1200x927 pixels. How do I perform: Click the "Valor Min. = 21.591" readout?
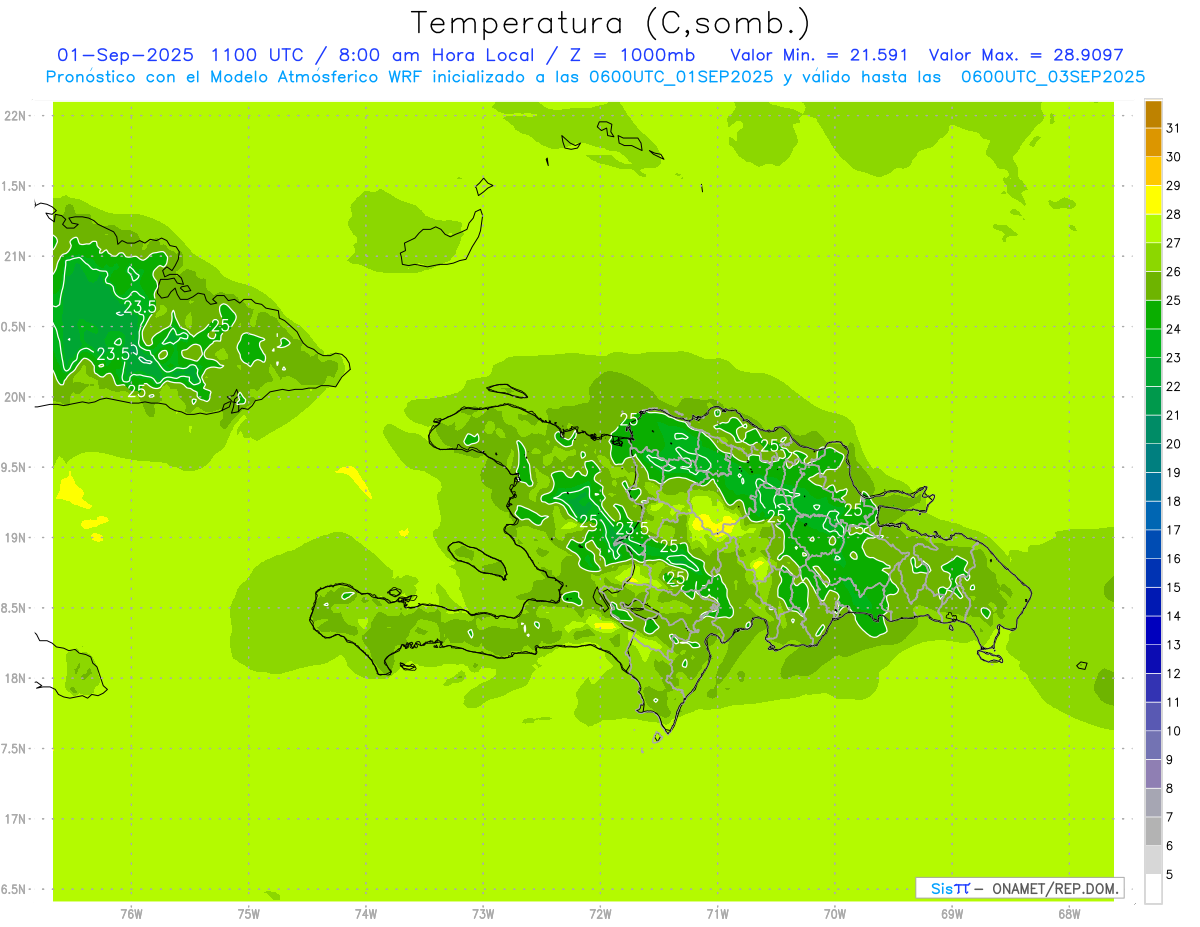[819, 55]
